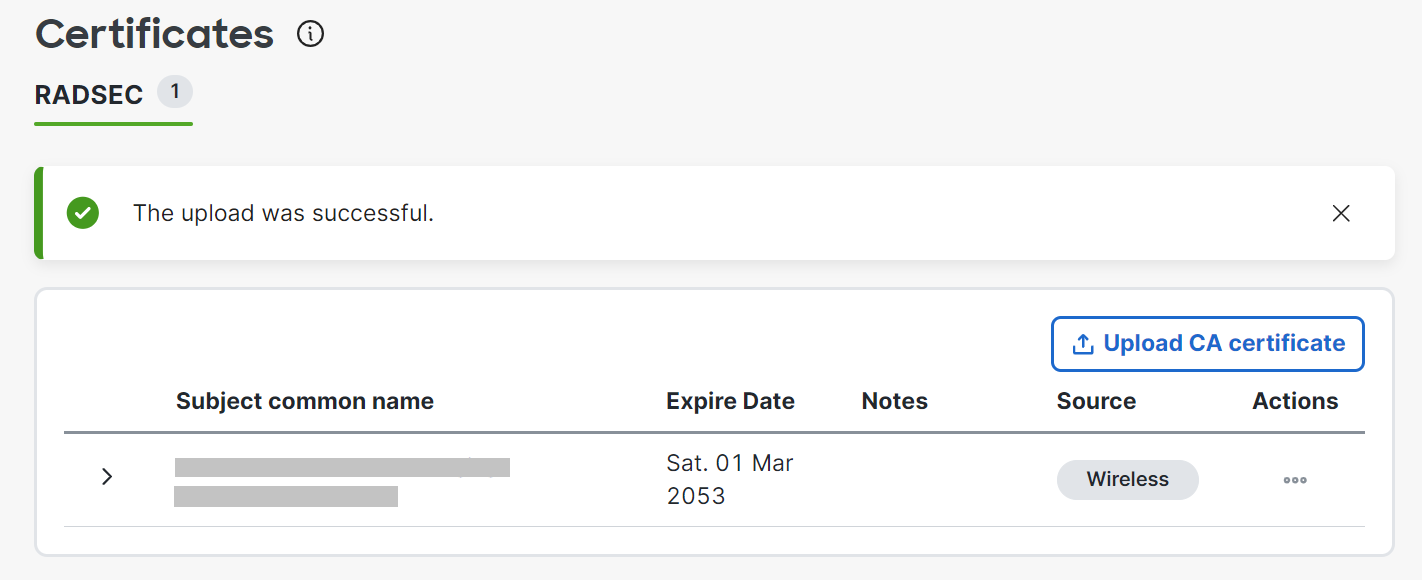The width and height of the screenshot is (1422, 580).
Task: Click the Certificates page heading
Action: point(155,35)
